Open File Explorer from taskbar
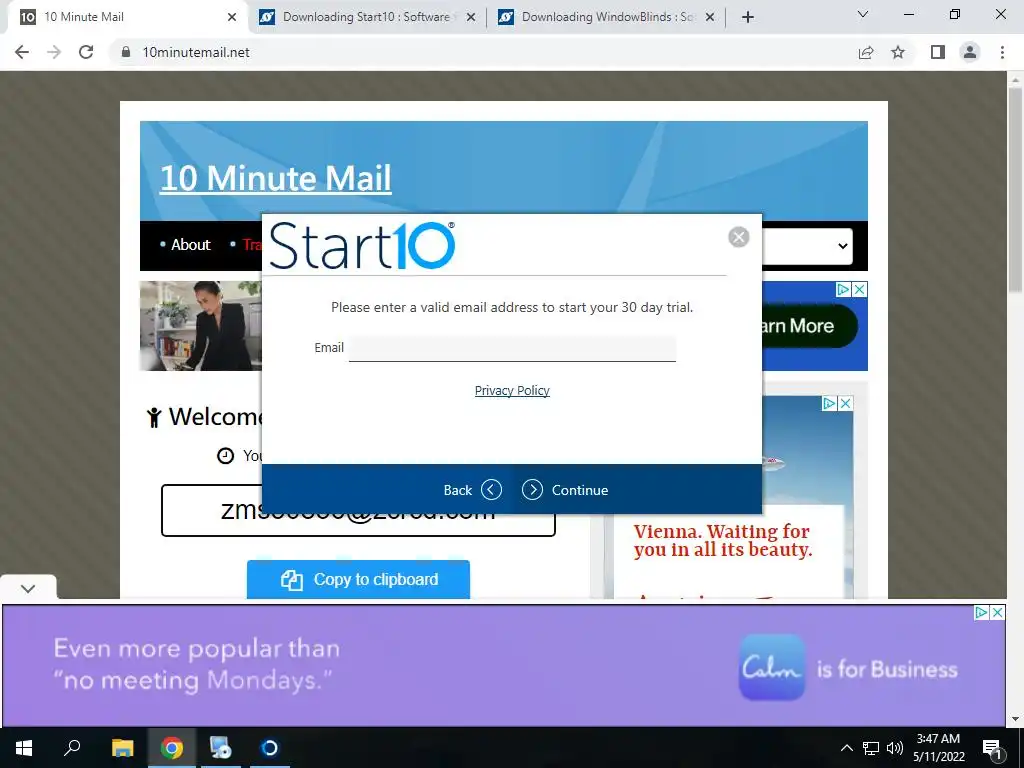1024x768 pixels. tap(122, 748)
